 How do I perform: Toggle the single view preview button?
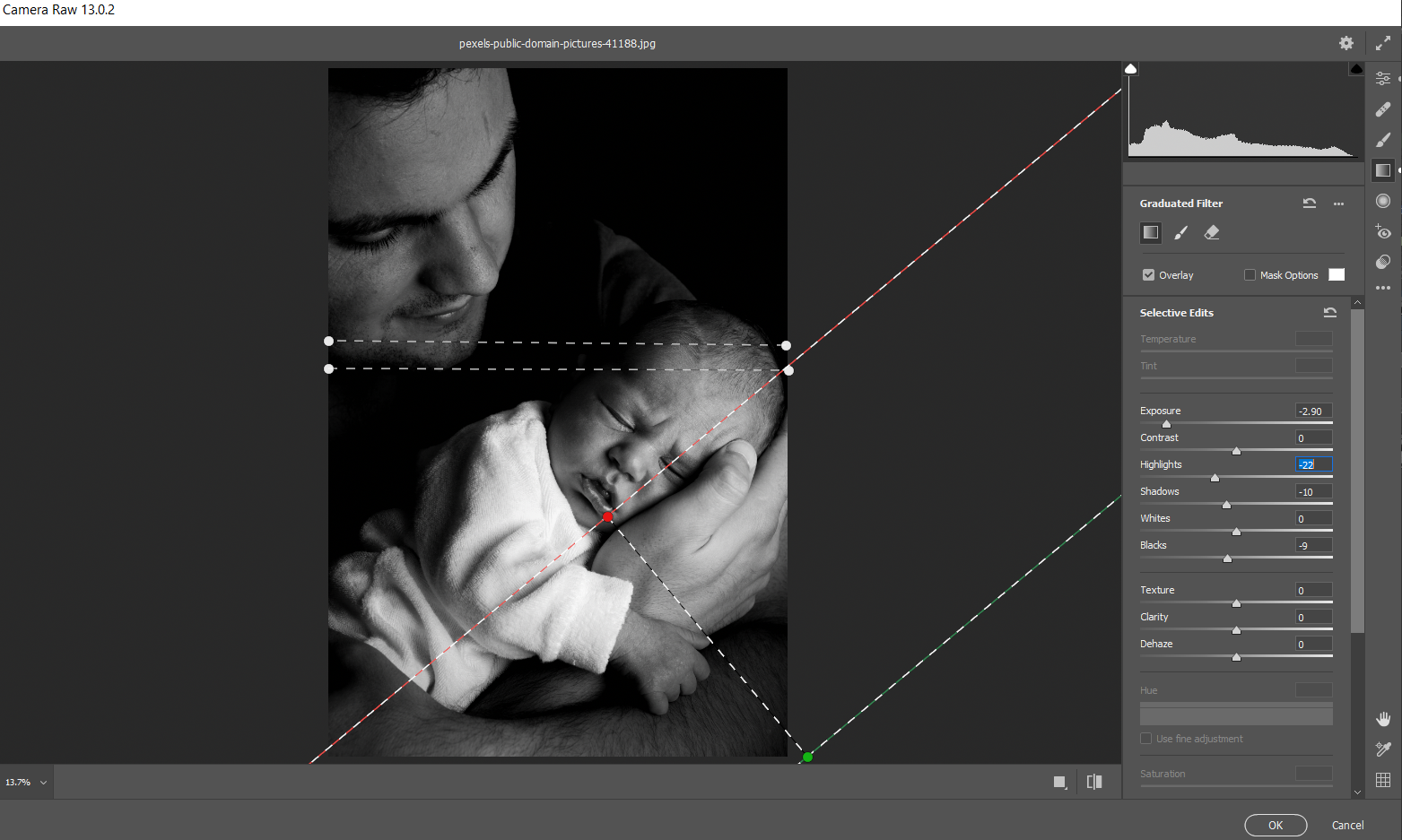click(1060, 782)
